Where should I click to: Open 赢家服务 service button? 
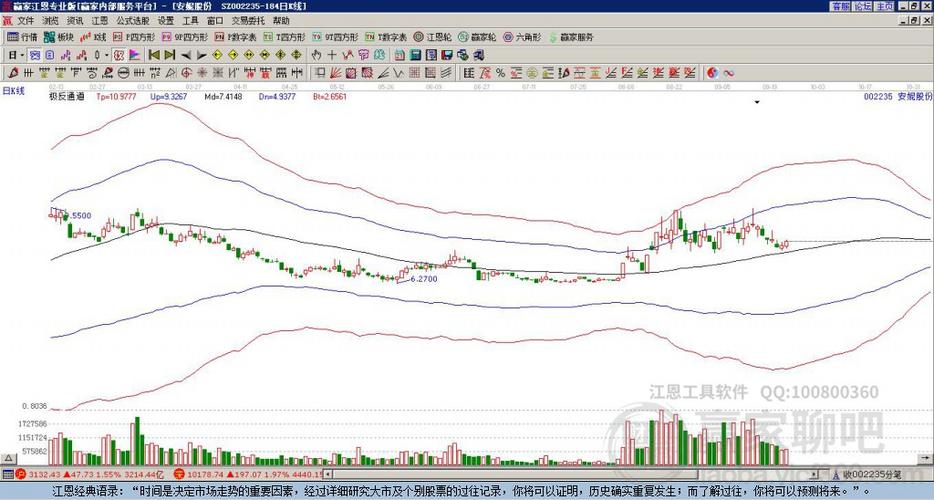pos(571,37)
